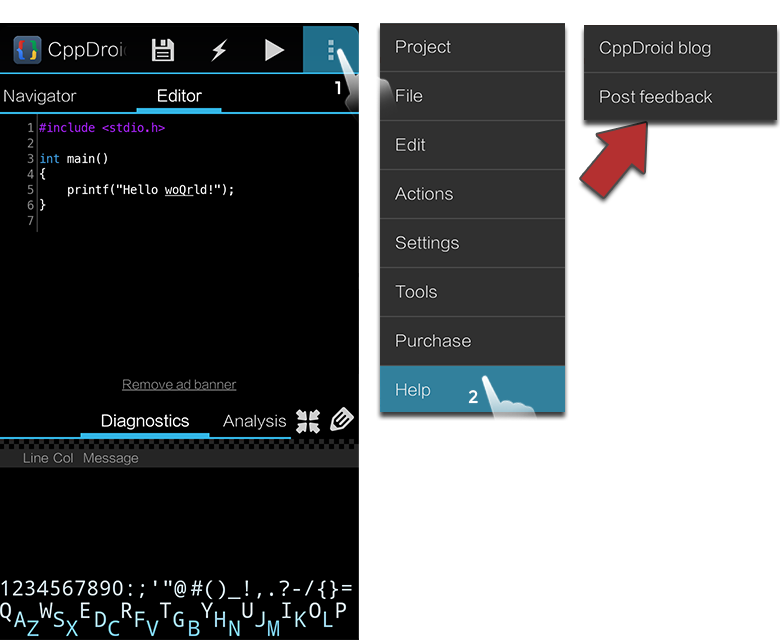Tap the 1 key on the symbol row
The image size is (780, 640).
click(5, 589)
